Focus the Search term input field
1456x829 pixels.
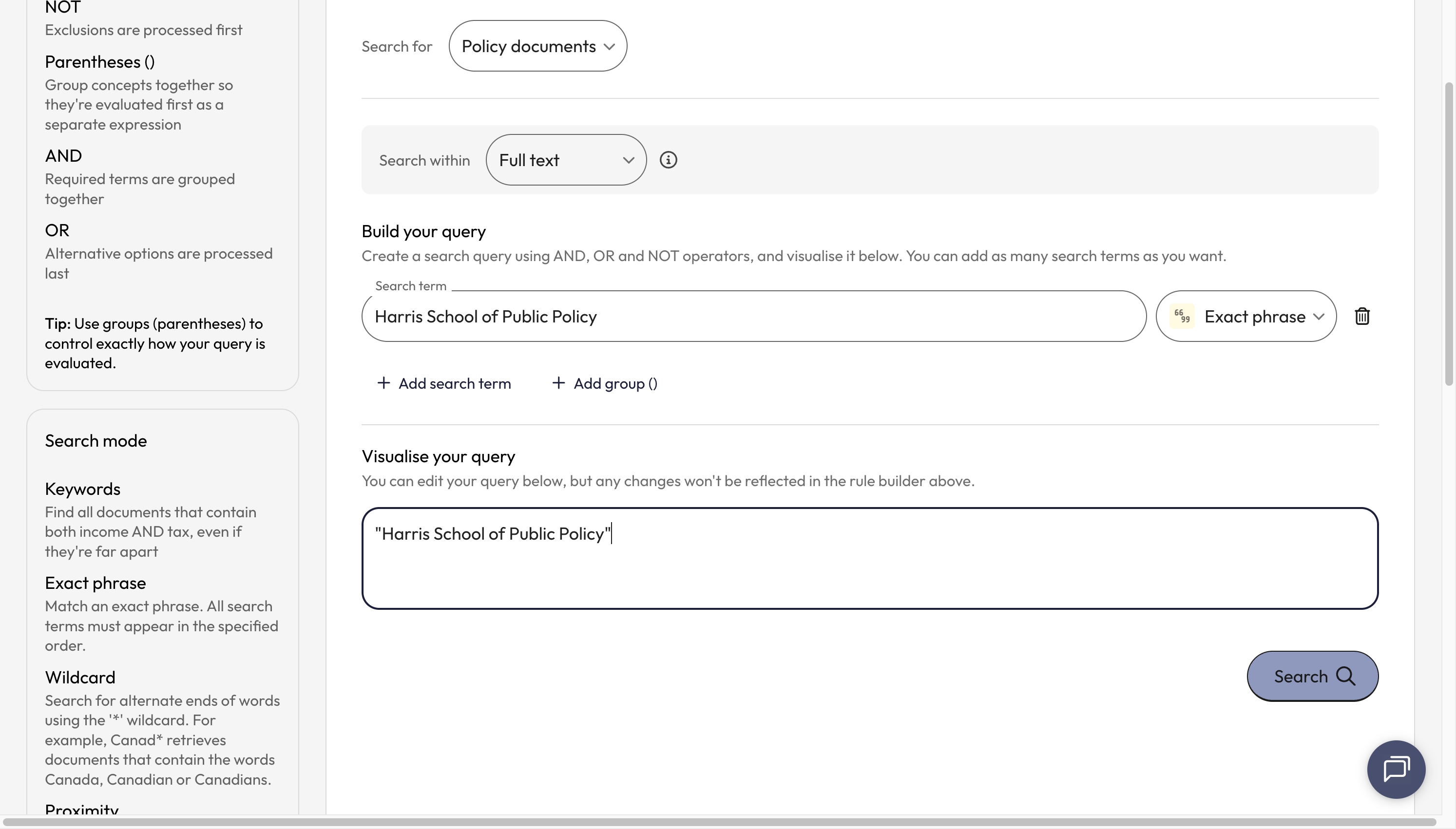(753, 316)
